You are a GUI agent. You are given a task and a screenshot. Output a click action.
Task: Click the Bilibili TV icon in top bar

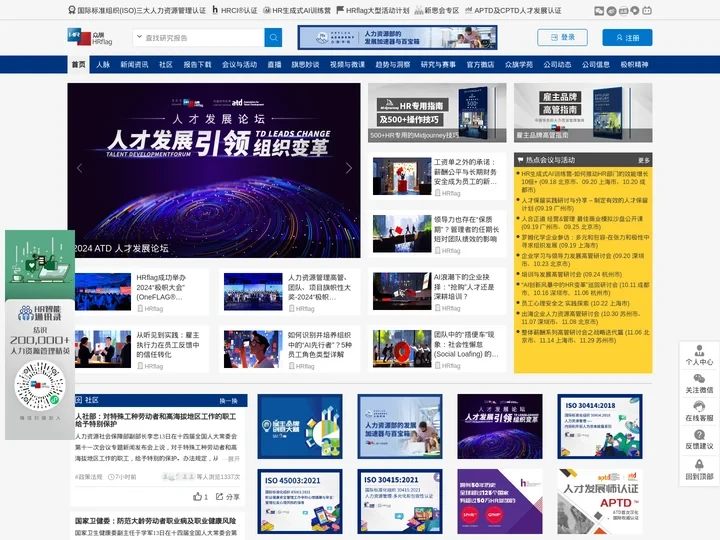click(x=647, y=11)
